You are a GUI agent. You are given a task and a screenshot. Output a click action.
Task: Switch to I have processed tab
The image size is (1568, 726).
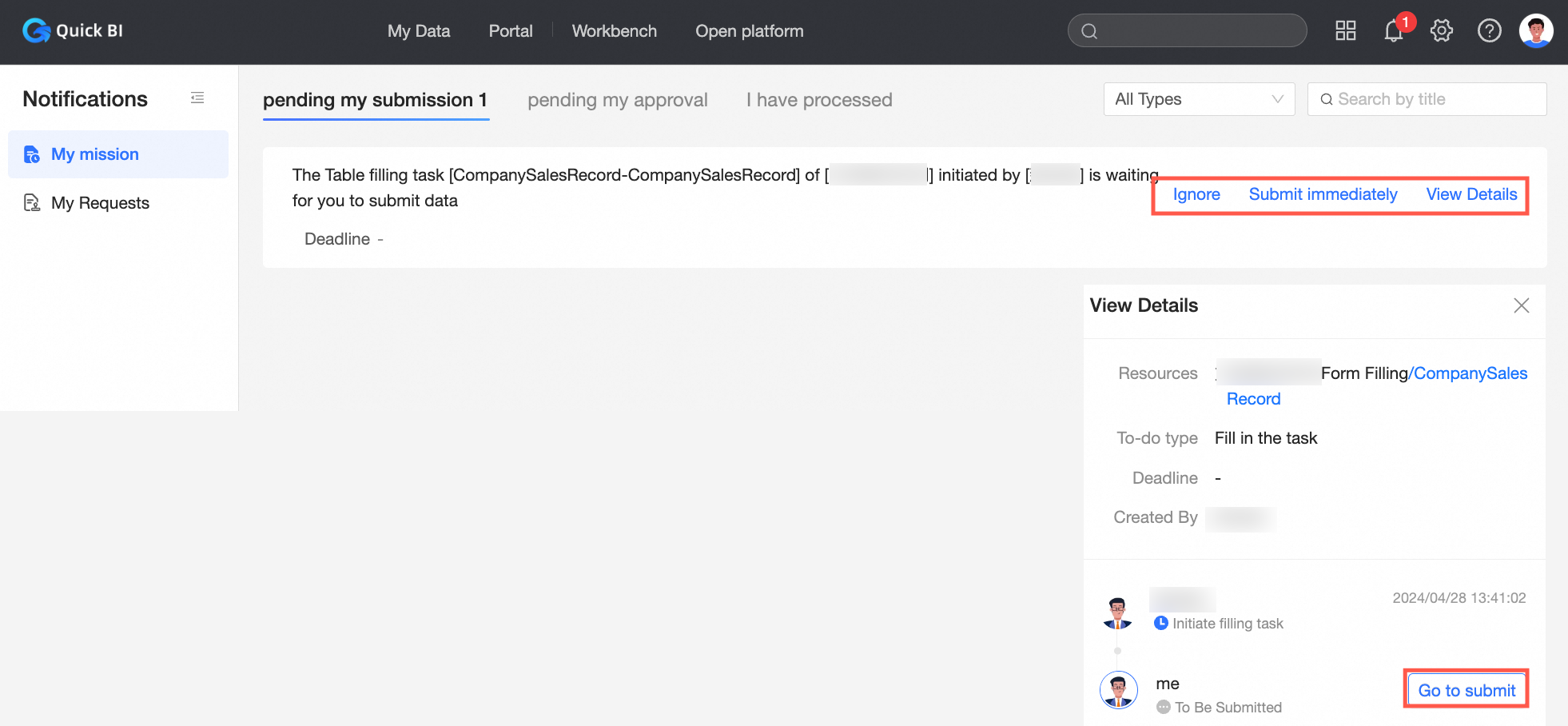819,100
